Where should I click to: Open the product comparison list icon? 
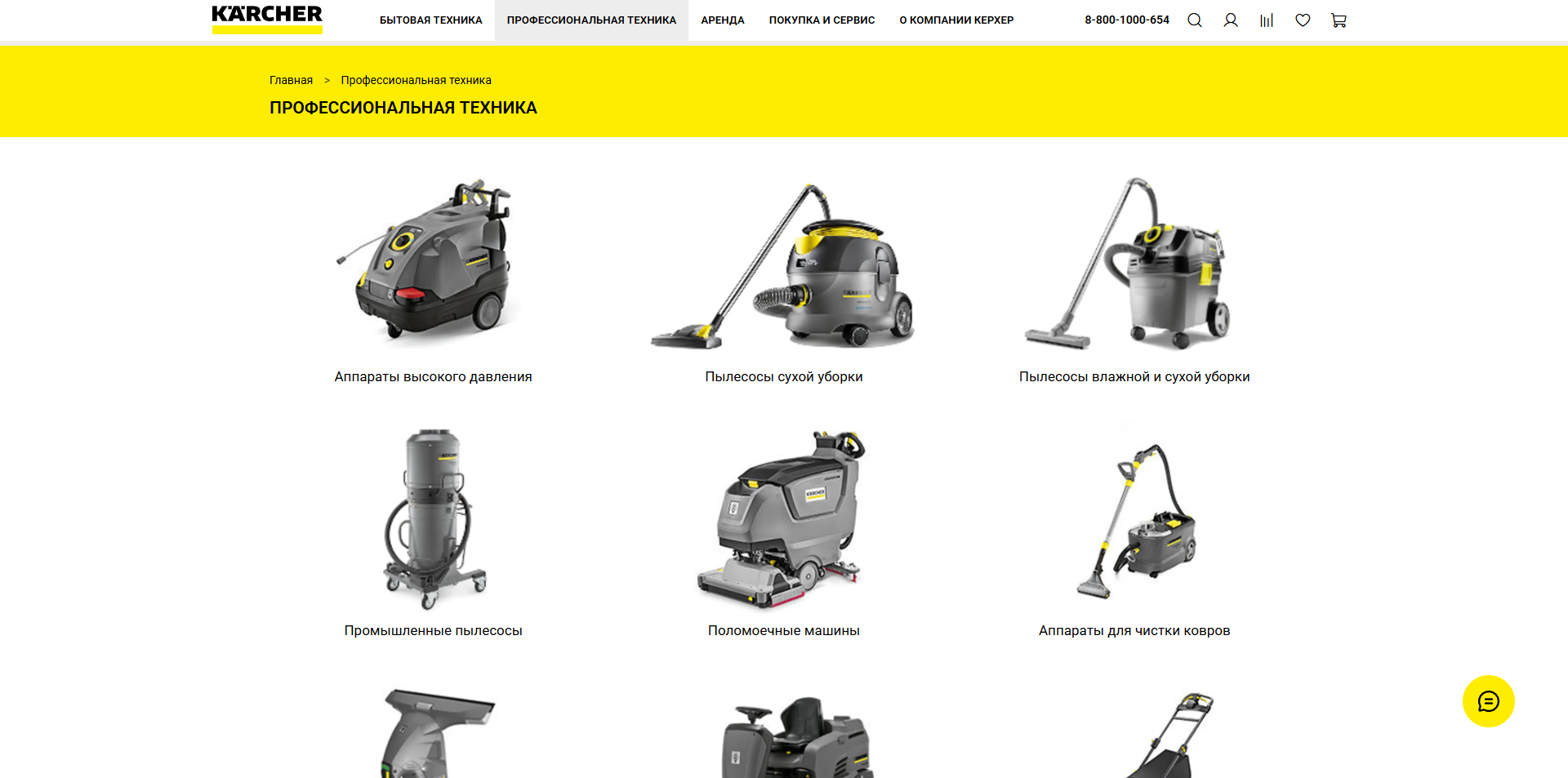pos(1267,20)
